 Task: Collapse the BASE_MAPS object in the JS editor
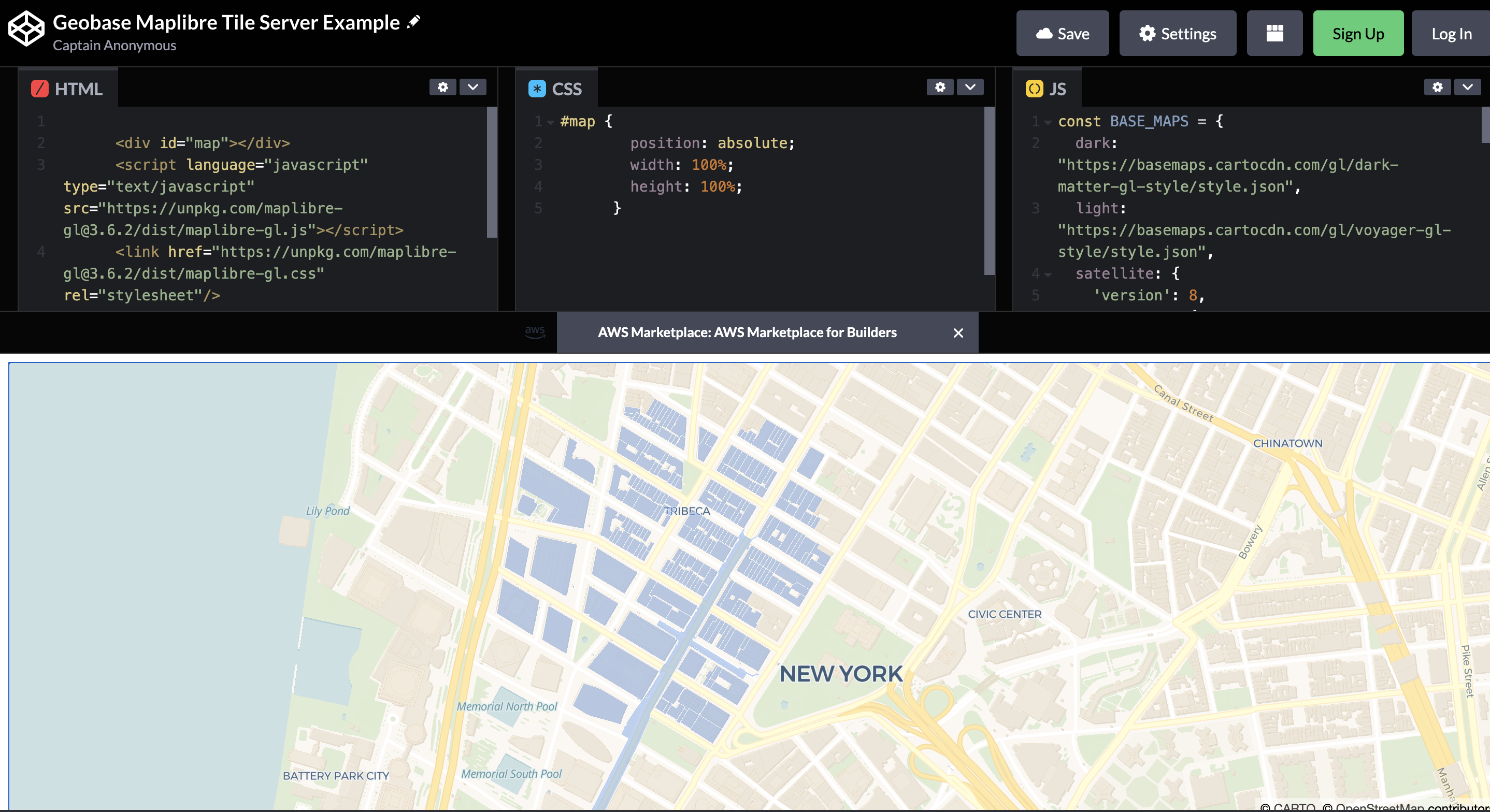pyautogui.click(x=1047, y=122)
